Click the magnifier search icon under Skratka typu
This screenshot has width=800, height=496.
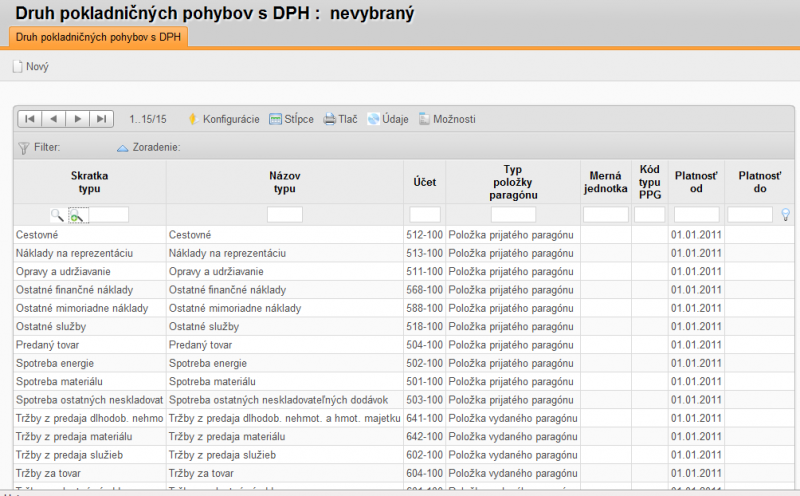57,215
